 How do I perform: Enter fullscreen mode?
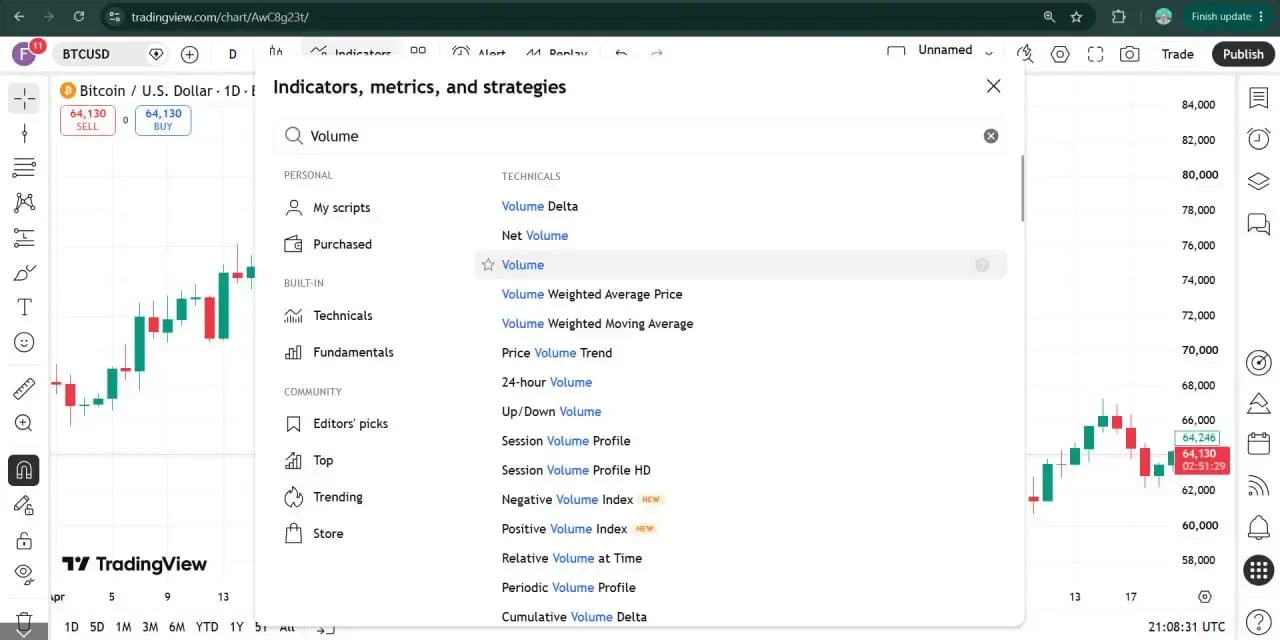[x=1095, y=54]
